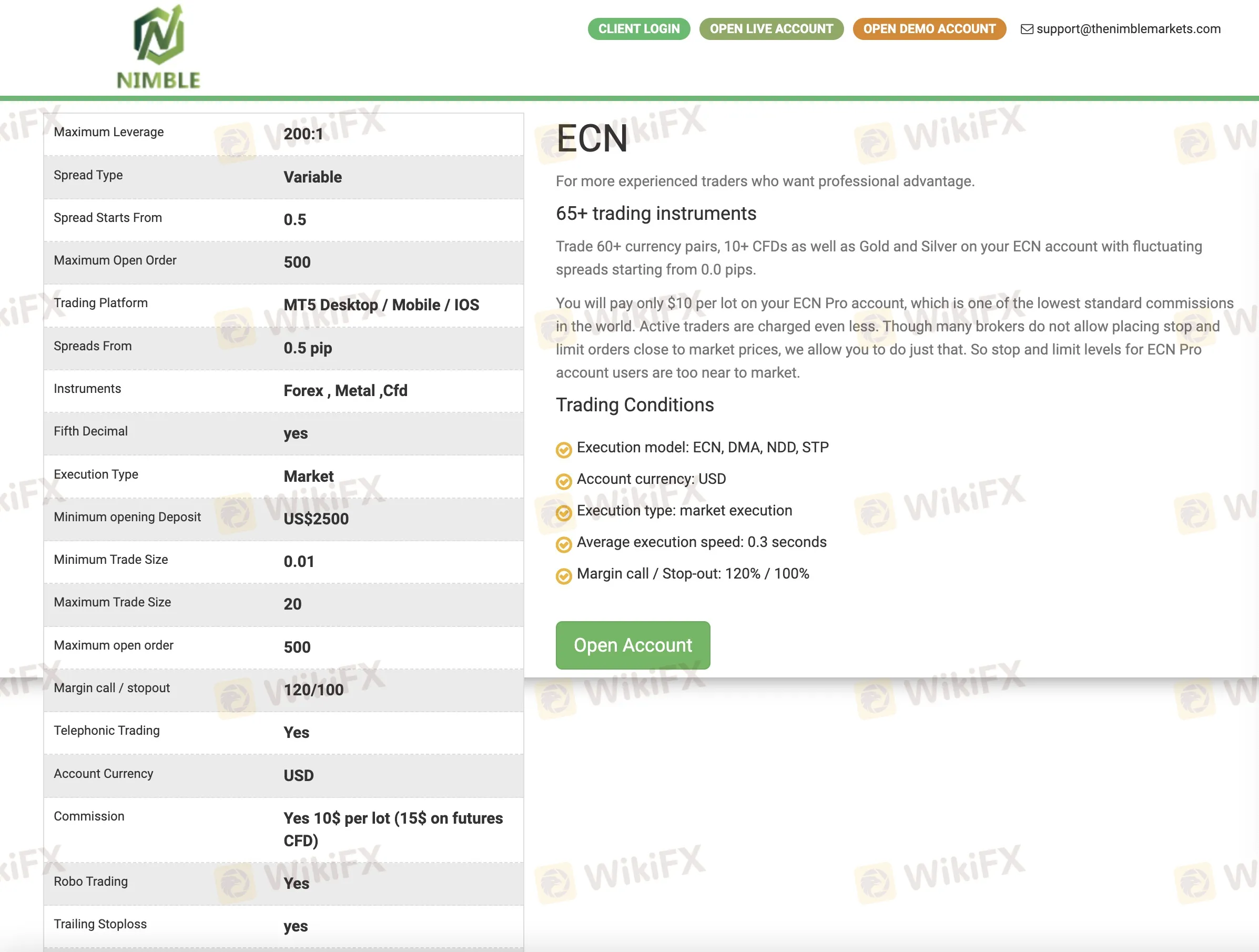Click the 65+ trading instruments heading
1259x952 pixels.
pyautogui.click(x=656, y=214)
